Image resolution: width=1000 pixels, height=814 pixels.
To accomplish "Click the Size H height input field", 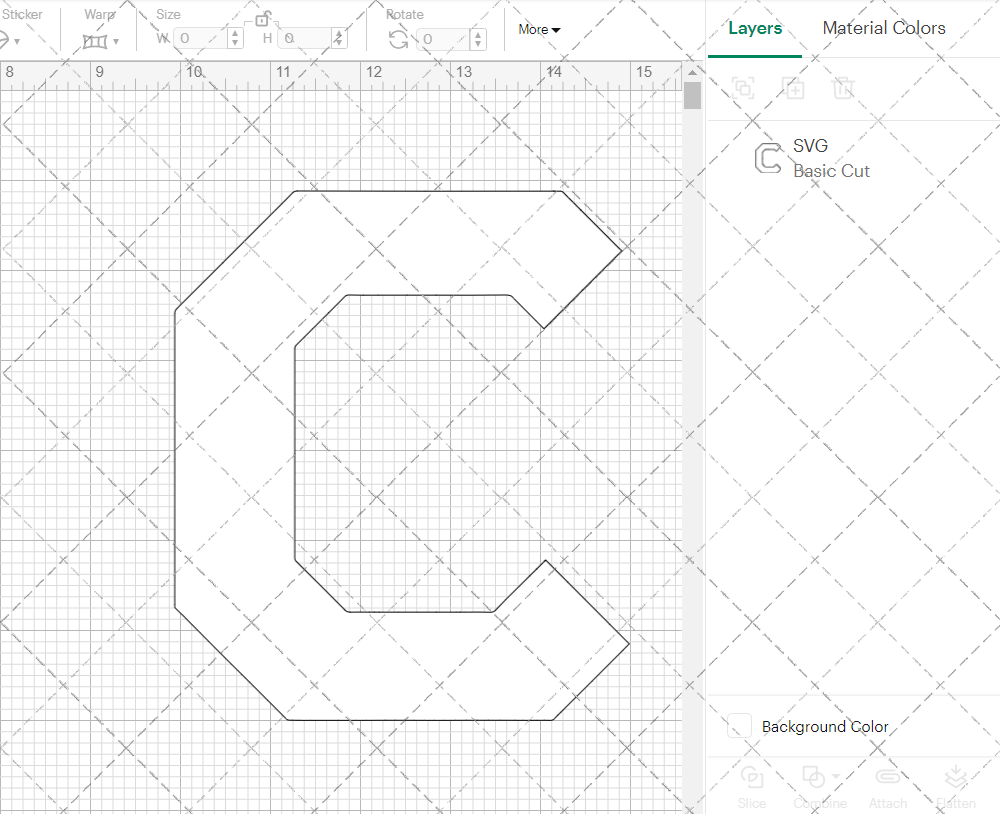I will 304,38.
